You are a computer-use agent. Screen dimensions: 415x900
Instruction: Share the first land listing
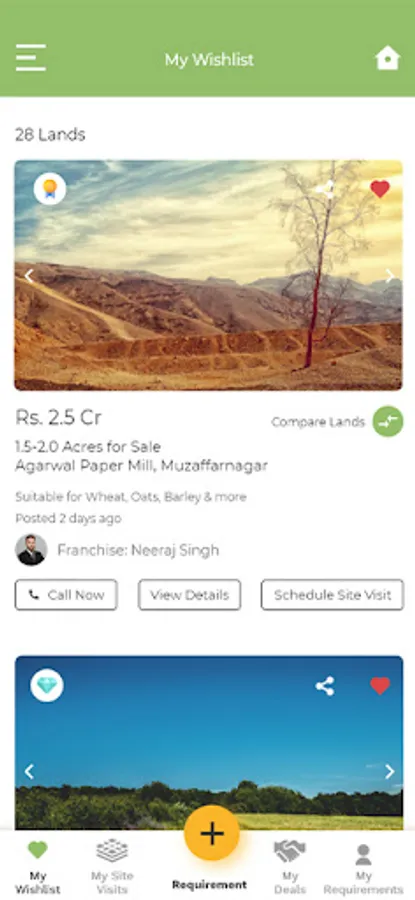coord(325,189)
